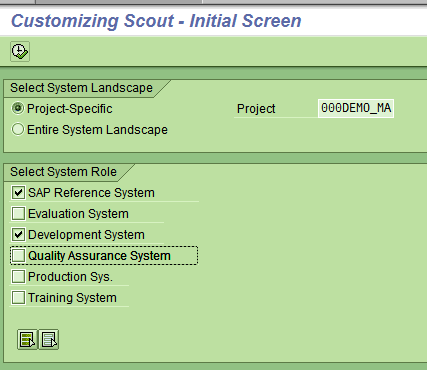Click the Execute clock-with-checkmark icon
The width and height of the screenshot is (427, 370).
tap(20, 51)
